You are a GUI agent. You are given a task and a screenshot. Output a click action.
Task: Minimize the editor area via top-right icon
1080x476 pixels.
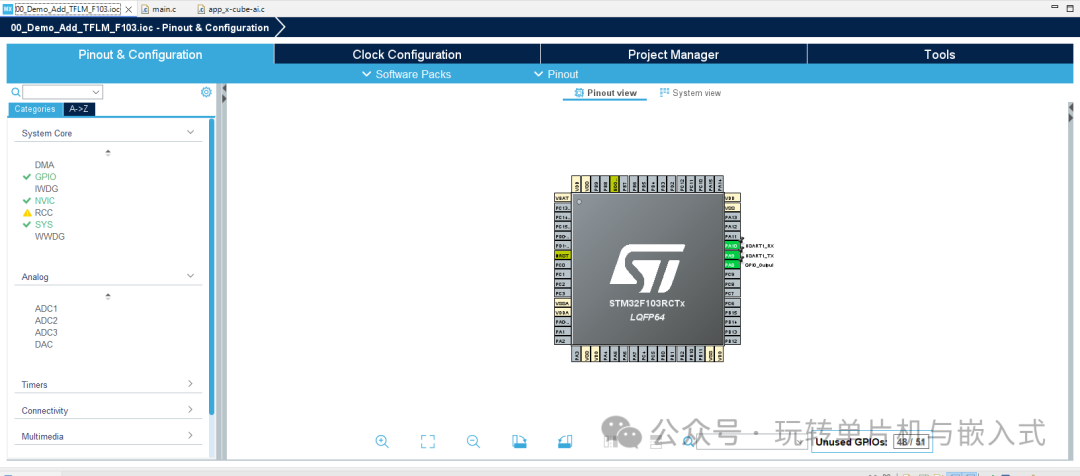[x=1054, y=6]
